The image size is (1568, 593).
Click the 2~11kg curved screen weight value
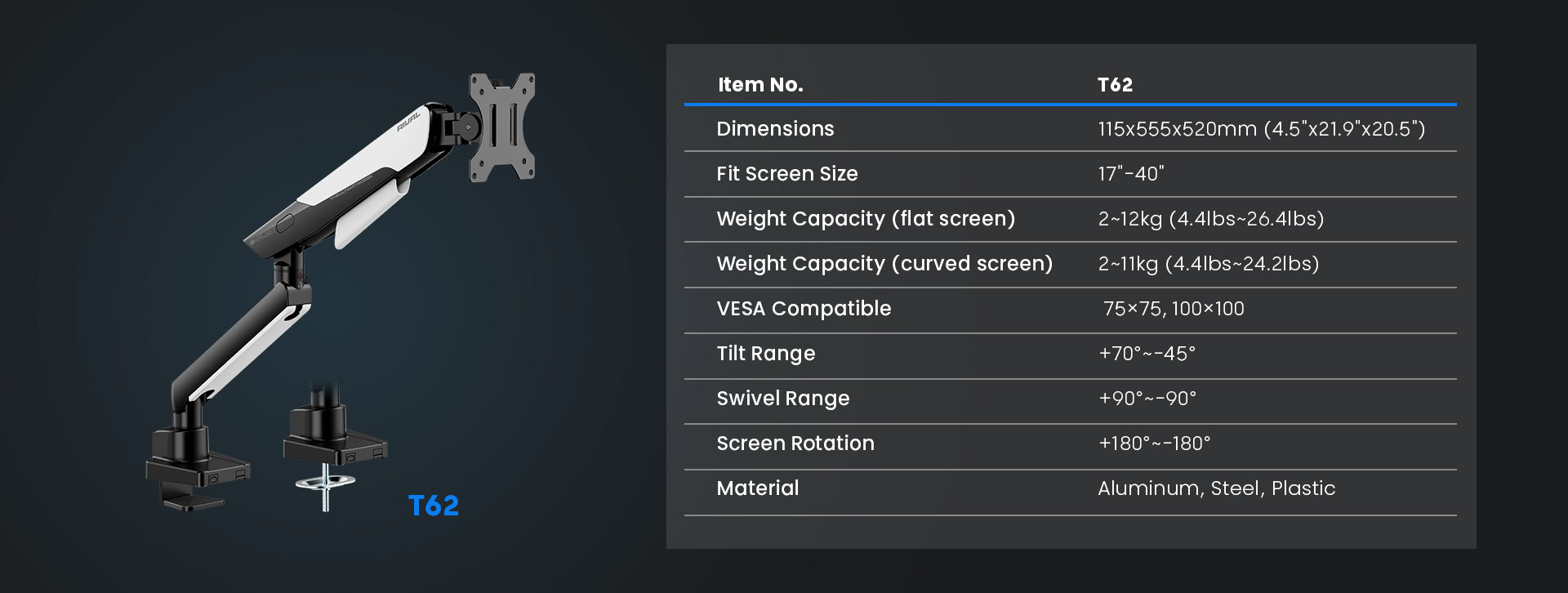tap(1208, 264)
